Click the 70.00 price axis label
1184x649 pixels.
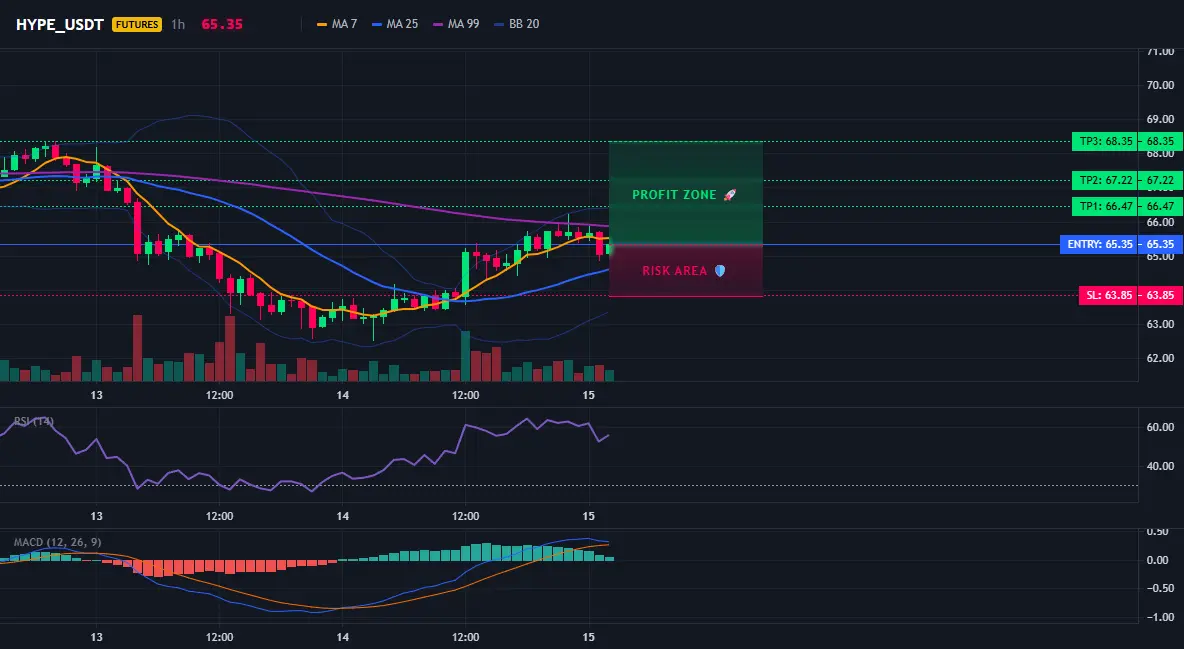coord(1160,85)
